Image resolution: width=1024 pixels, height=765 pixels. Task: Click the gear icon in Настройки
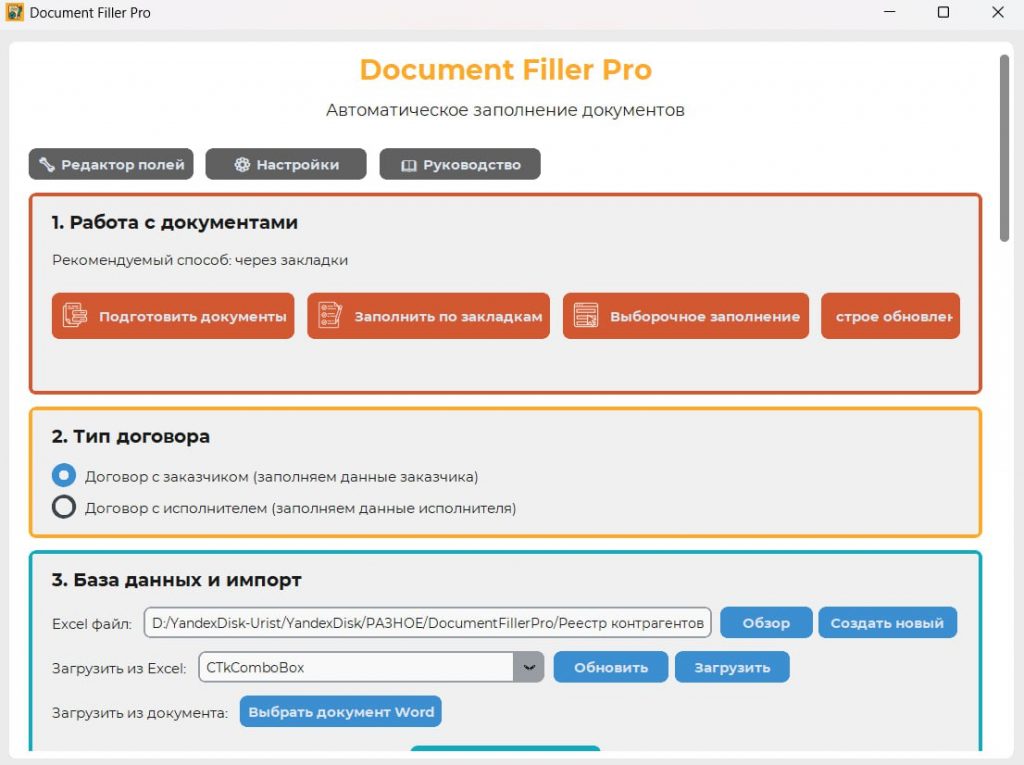[x=242, y=165]
